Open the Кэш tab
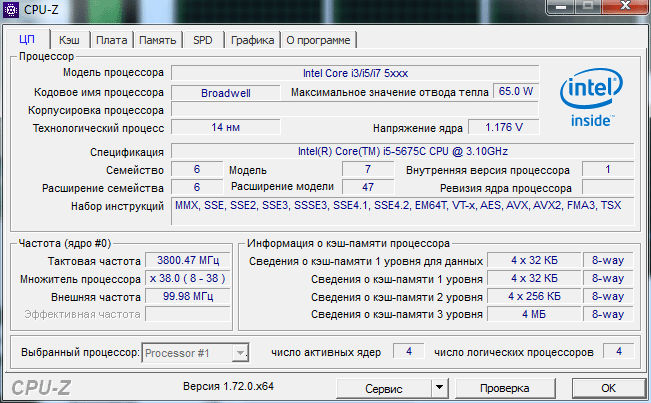The height and width of the screenshot is (403, 651). [69, 40]
